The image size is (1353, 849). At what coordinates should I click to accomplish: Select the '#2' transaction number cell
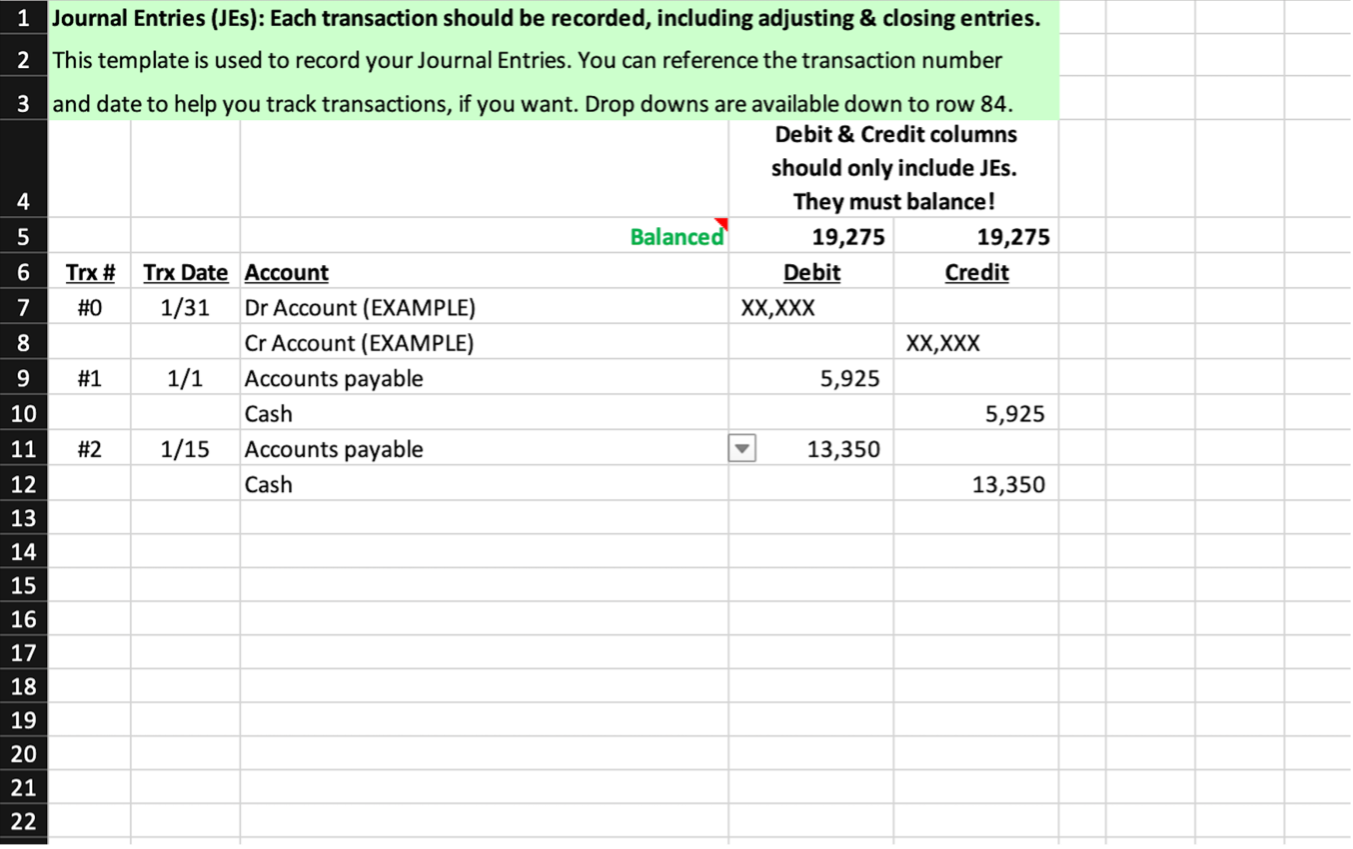point(91,448)
